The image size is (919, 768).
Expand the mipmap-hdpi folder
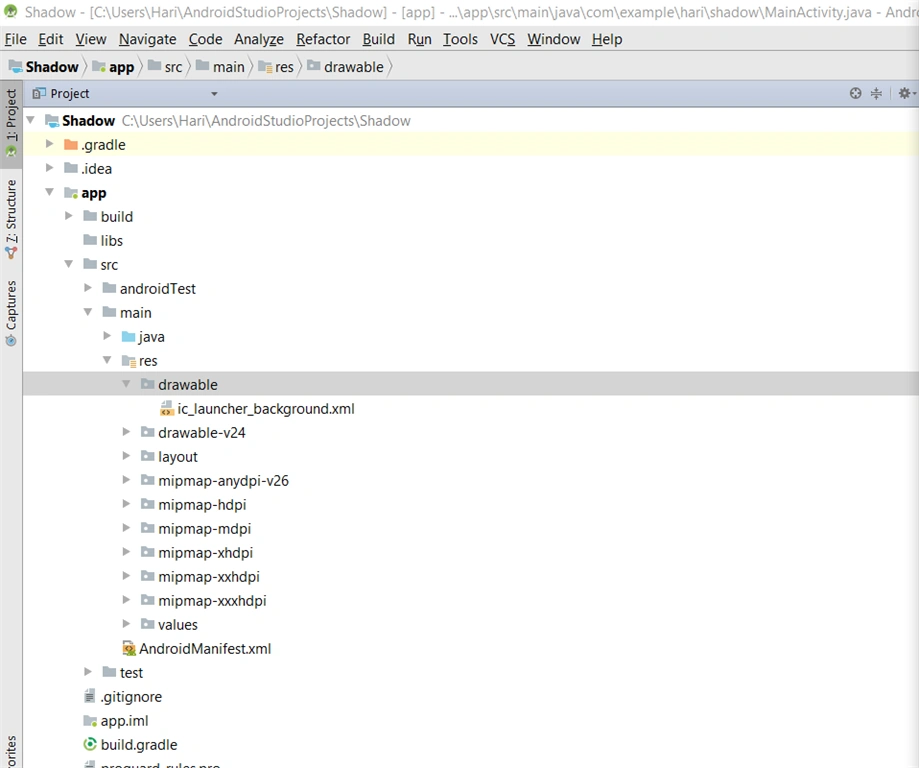point(126,504)
